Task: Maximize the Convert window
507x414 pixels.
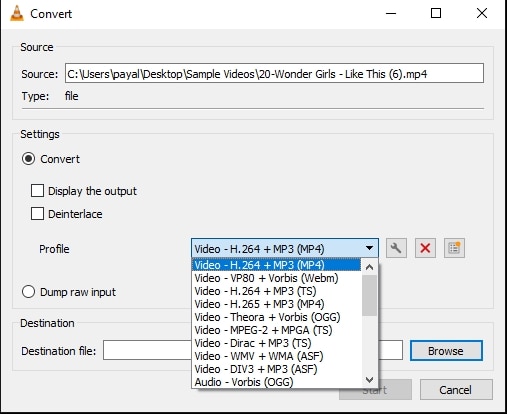Action: coord(436,13)
